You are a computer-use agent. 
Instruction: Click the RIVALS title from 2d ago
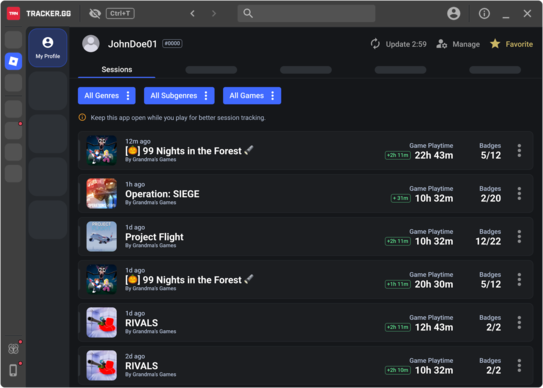142,366
